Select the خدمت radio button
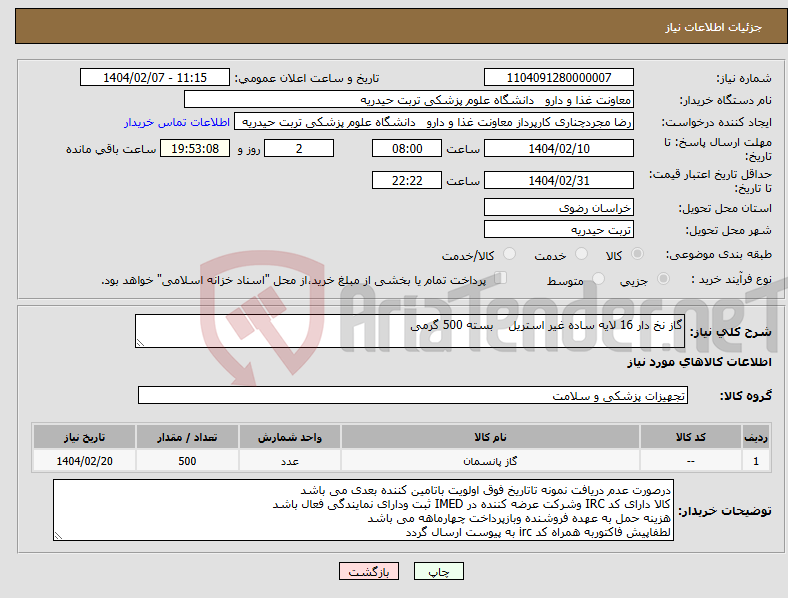788x598 pixels. click(581, 254)
